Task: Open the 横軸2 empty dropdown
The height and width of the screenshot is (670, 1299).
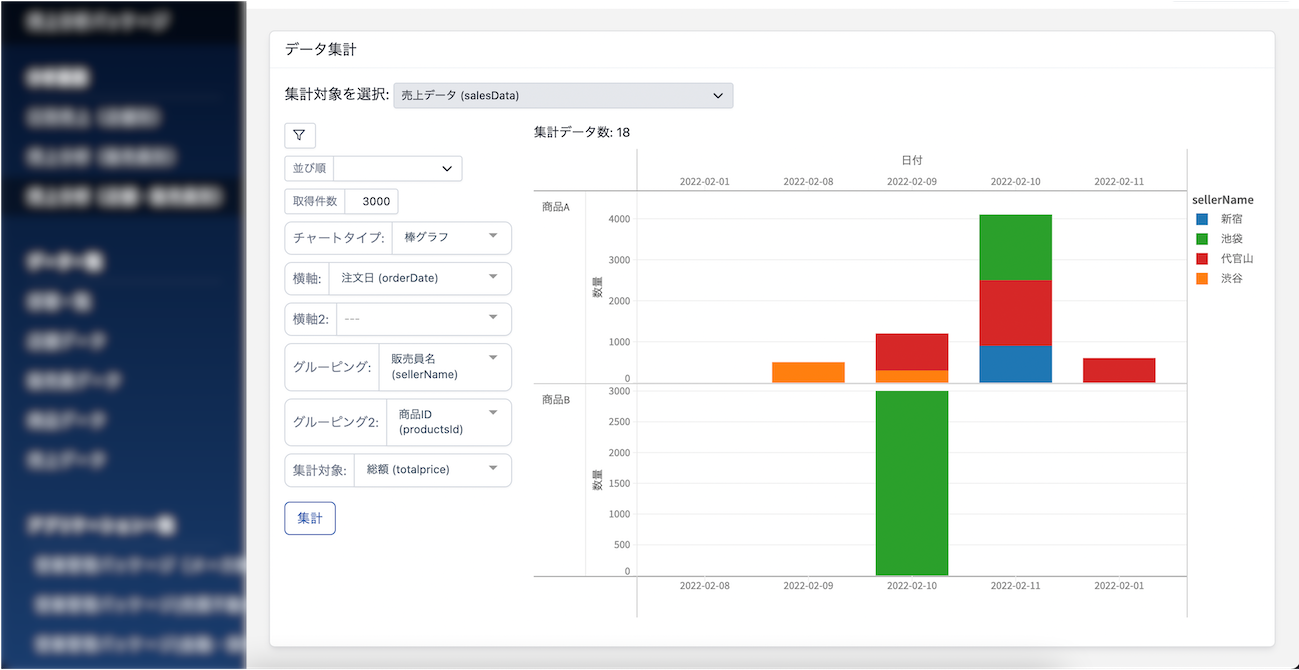Action: point(424,319)
